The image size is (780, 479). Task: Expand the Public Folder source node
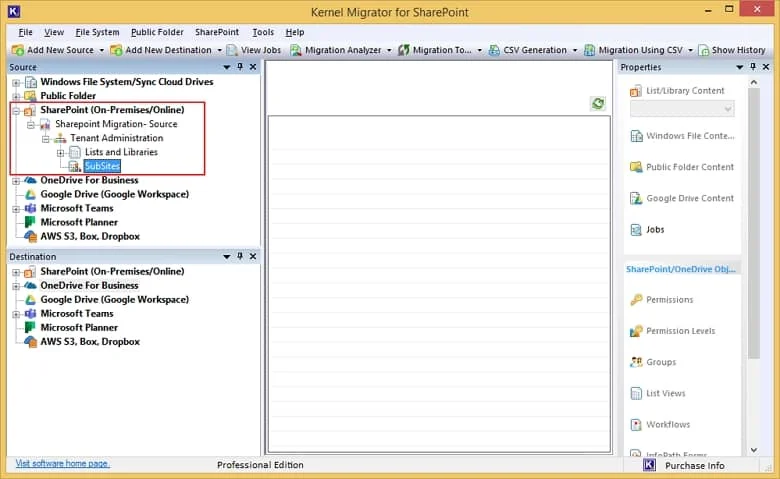(16, 96)
